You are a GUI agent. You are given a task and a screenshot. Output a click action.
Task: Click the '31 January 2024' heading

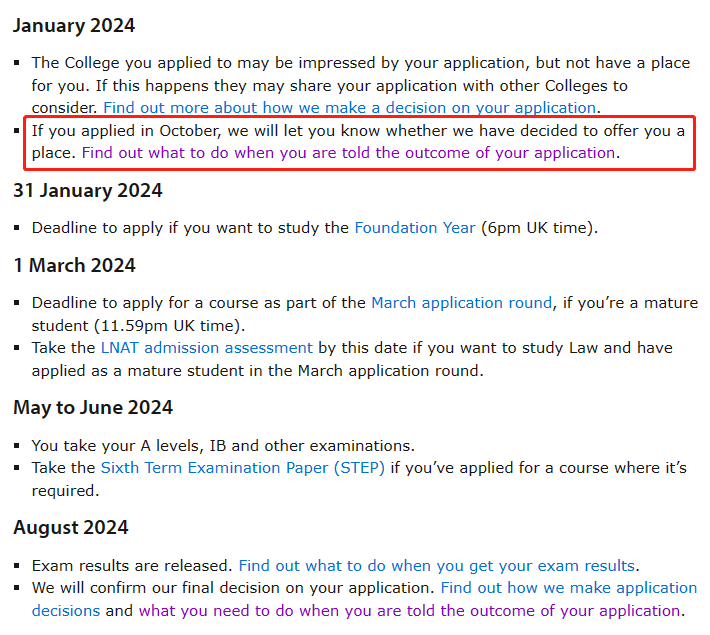(x=87, y=190)
